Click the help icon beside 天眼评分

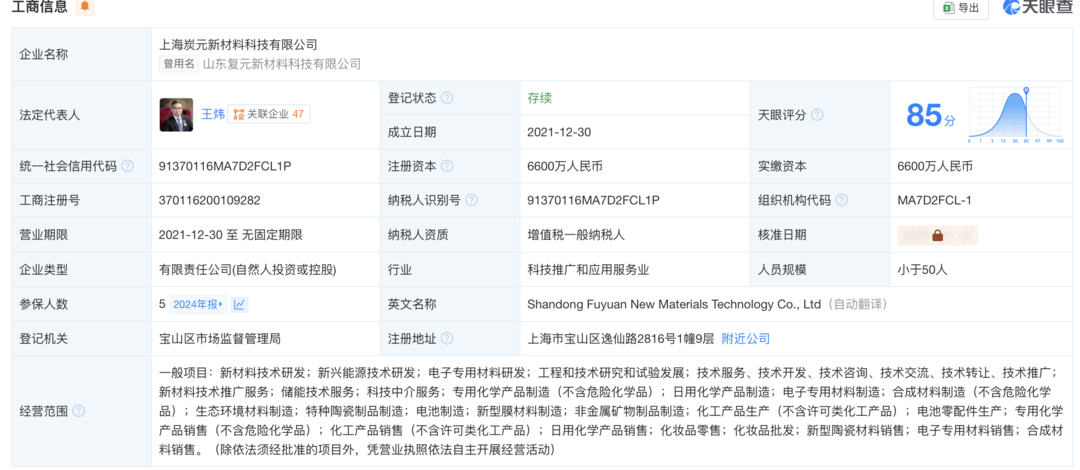tap(817, 115)
